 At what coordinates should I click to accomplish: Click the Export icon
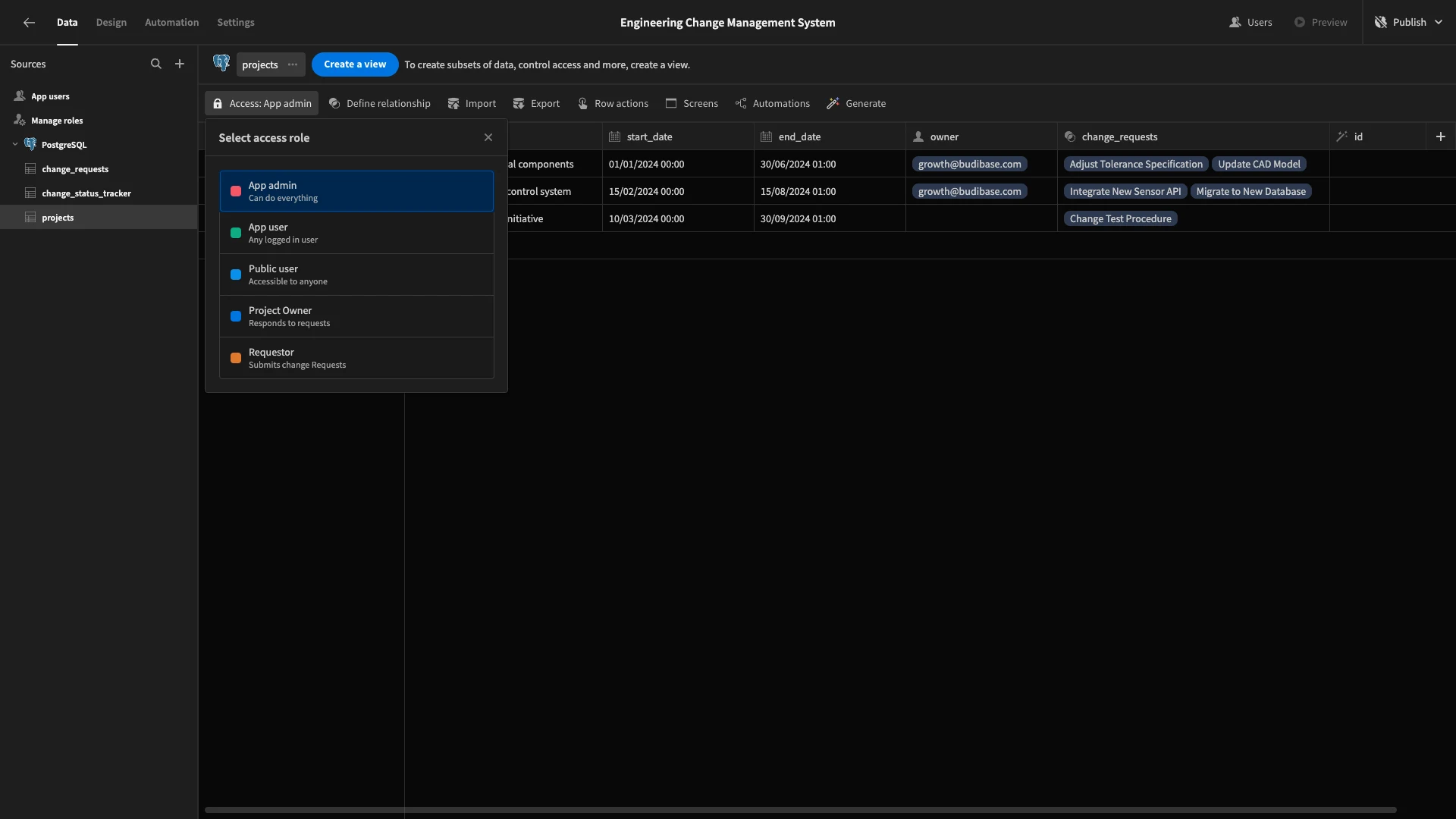coord(519,104)
